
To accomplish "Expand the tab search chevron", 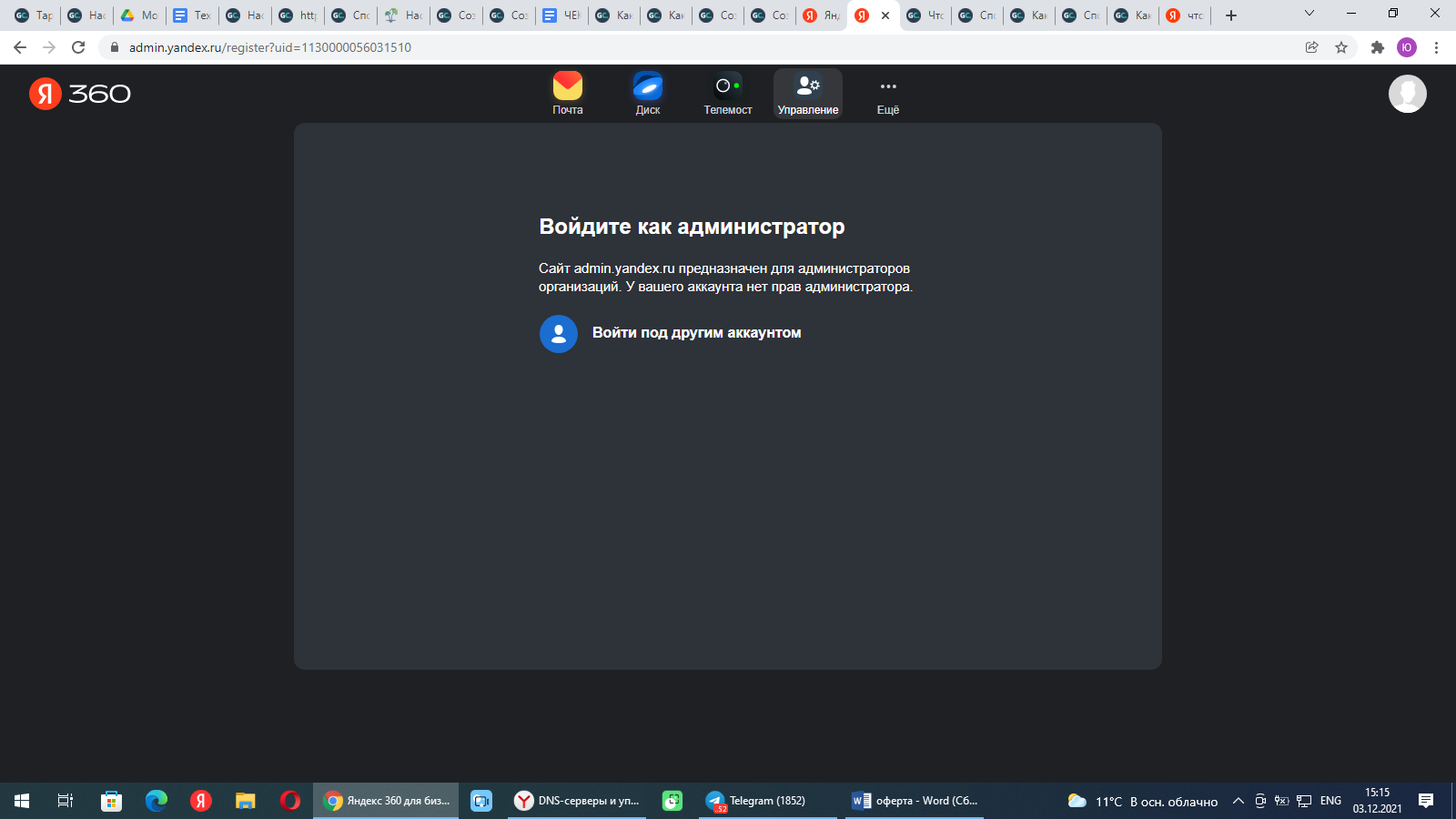I will pyautogui.click(x=1309, y=14).
